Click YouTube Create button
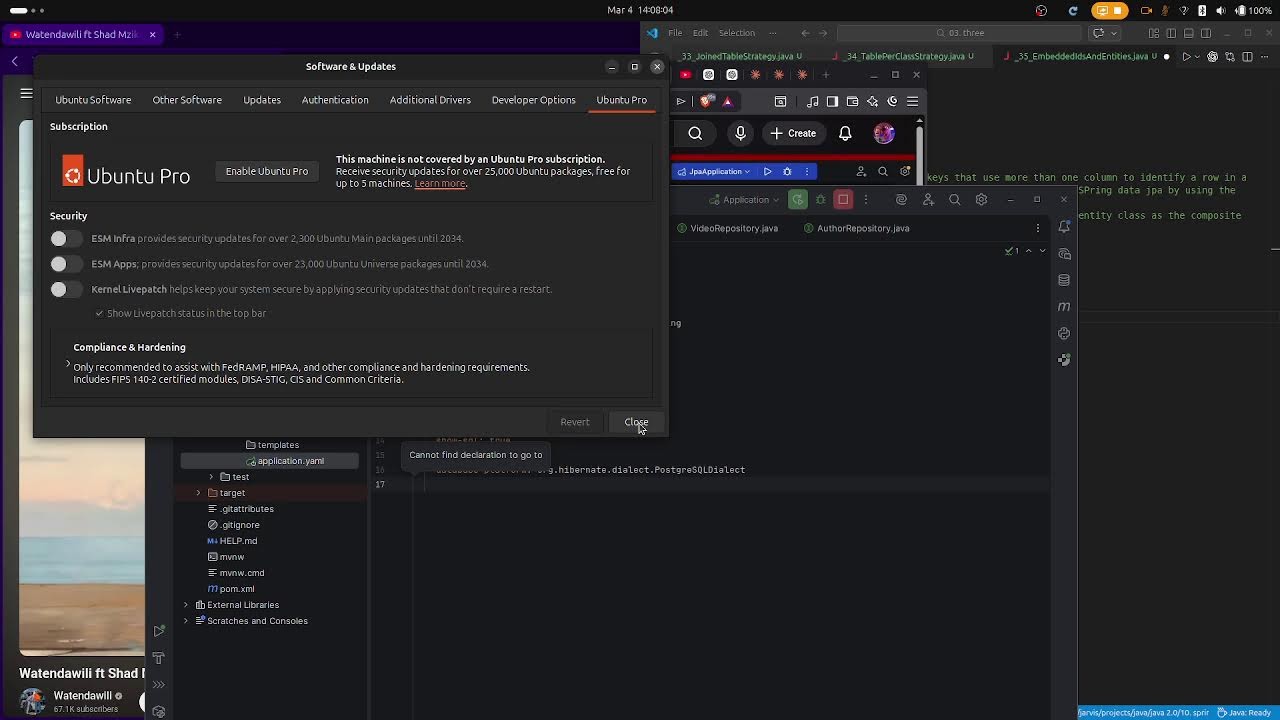Image resolution: width=1280 pixels, height=720 pixels. [x=793, y=133]
